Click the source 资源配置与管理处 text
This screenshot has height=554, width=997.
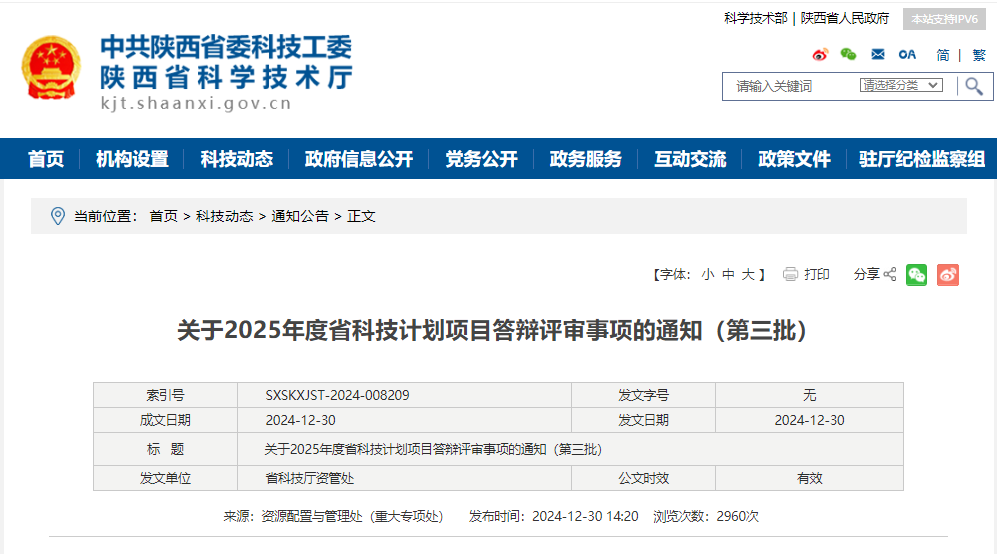(x=312, y=516)
